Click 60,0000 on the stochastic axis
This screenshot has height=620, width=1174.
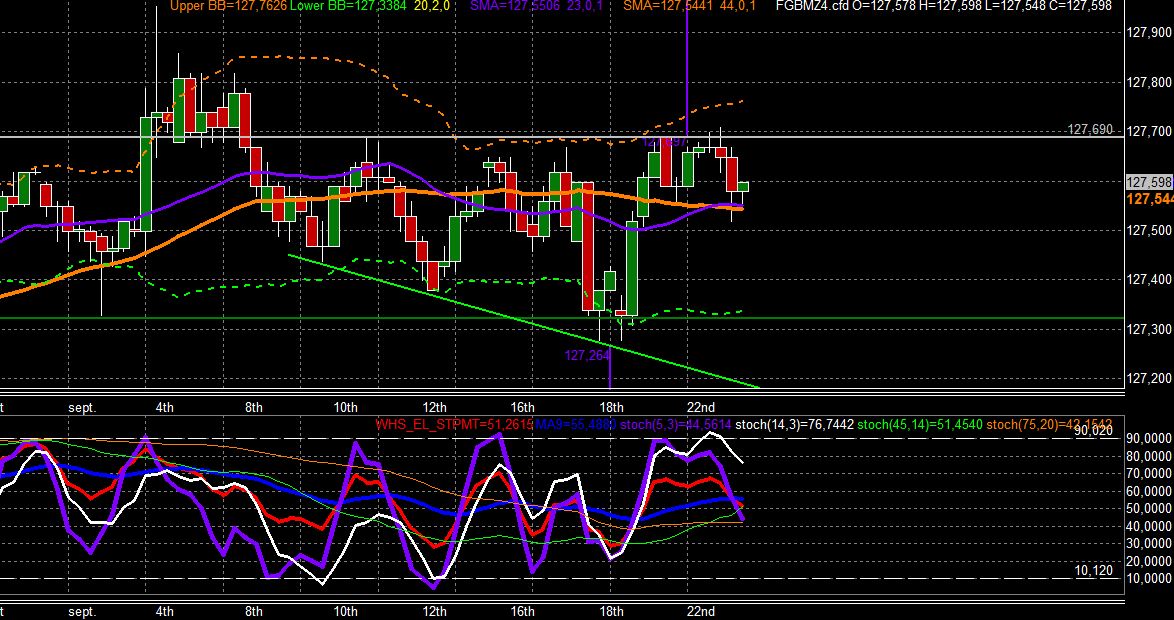pos(1149,491)
